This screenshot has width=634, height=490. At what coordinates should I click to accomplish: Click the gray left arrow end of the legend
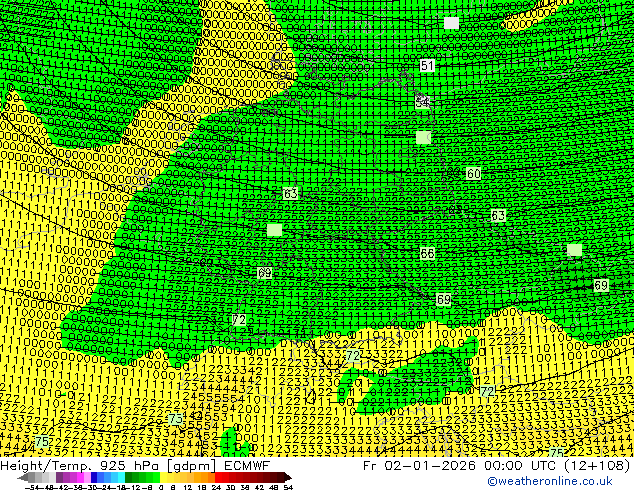(x=23, y=477)
